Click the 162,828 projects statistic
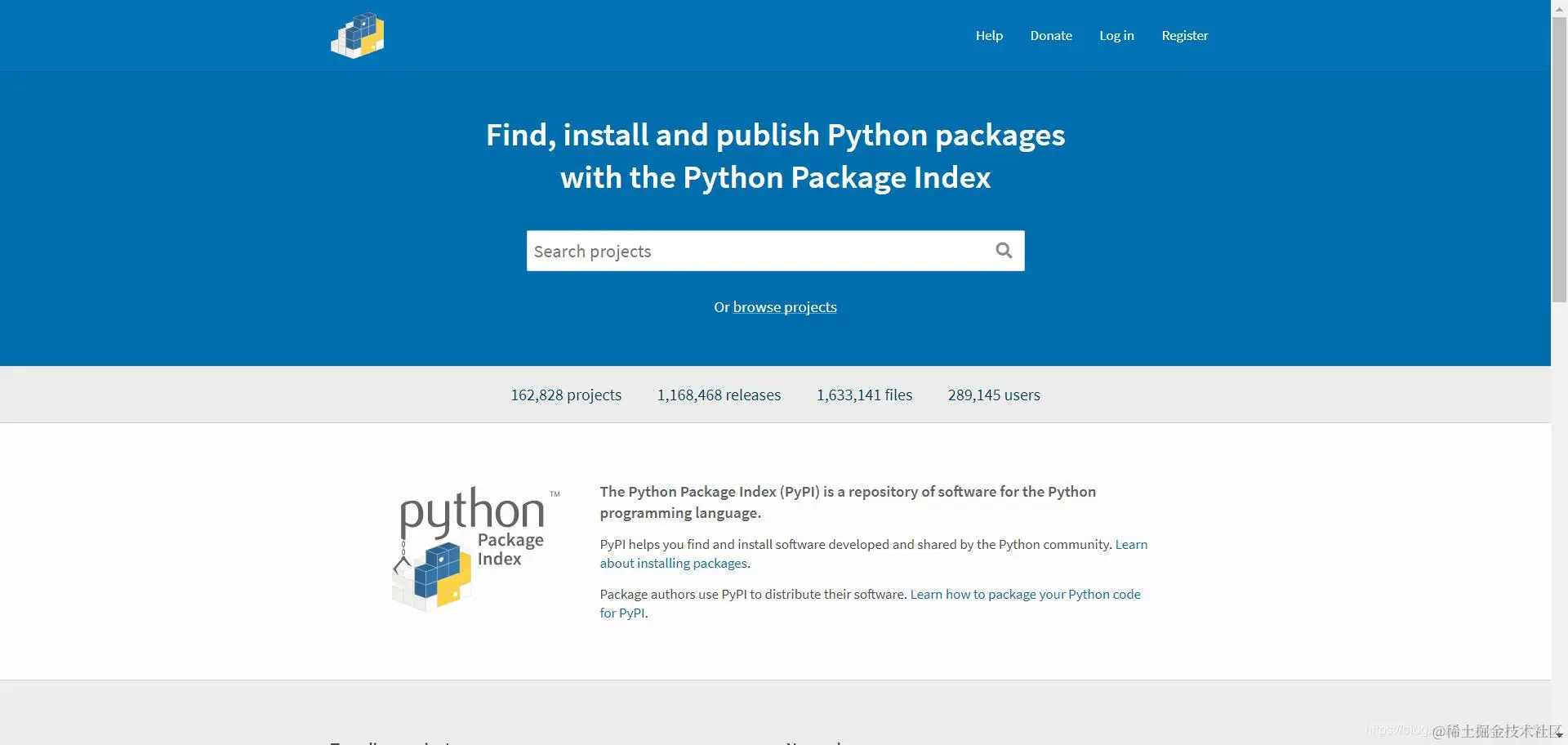The height and width of the screenshot is (745, 1568). point(566,395)
